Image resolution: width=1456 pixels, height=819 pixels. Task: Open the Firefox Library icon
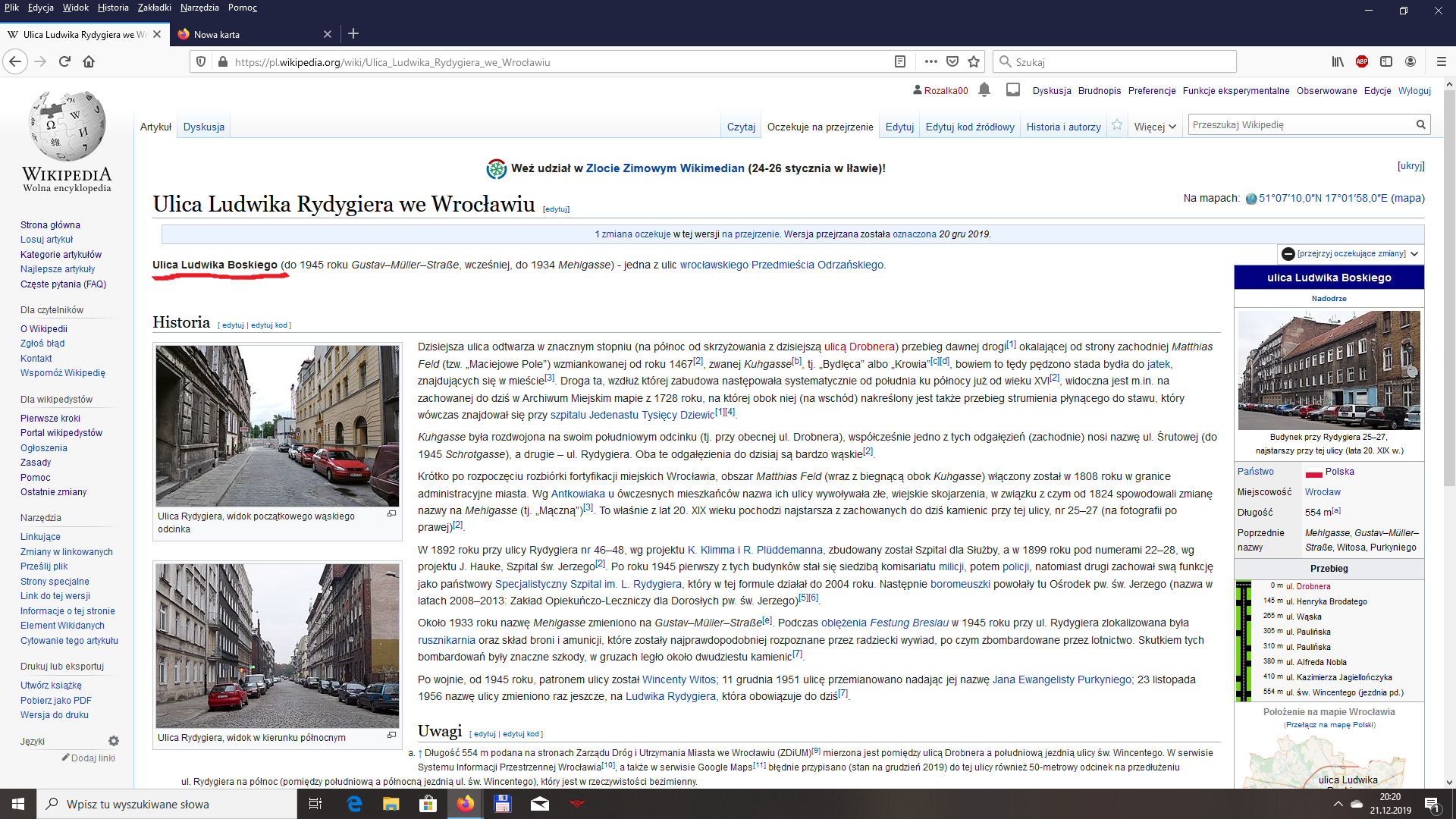pos(1338,61)
